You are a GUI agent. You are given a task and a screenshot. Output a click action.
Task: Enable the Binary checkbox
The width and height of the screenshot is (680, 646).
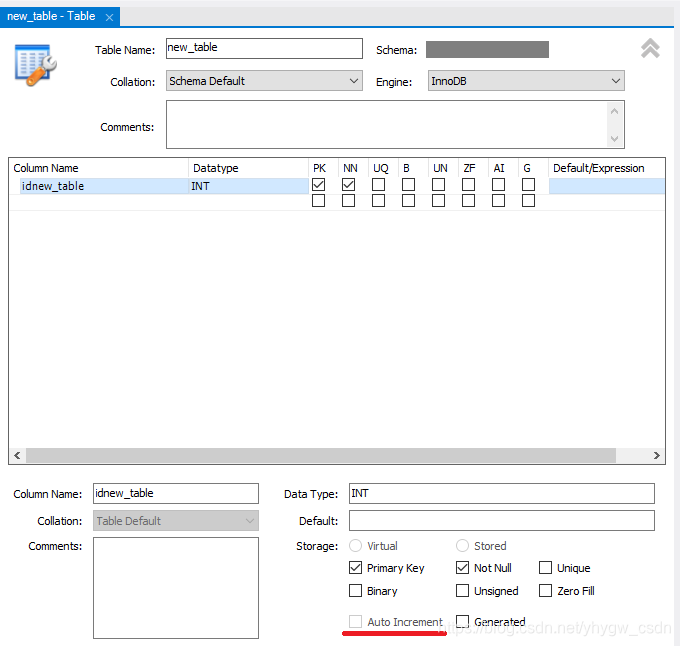tap(355, 591)
